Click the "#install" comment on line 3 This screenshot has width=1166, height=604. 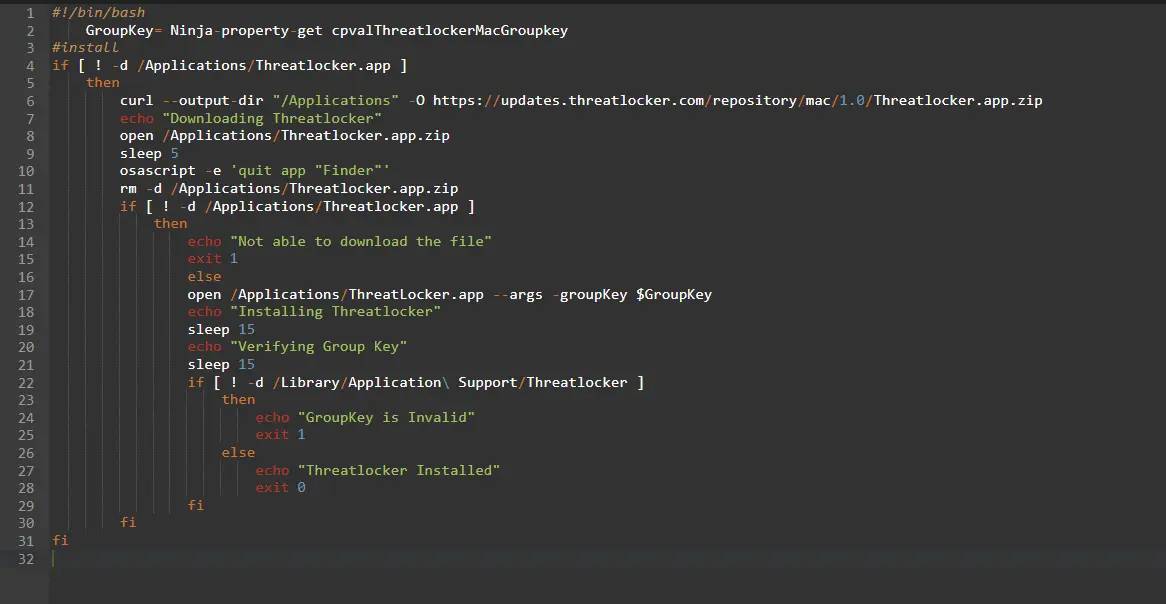click(x=86, y=48)
